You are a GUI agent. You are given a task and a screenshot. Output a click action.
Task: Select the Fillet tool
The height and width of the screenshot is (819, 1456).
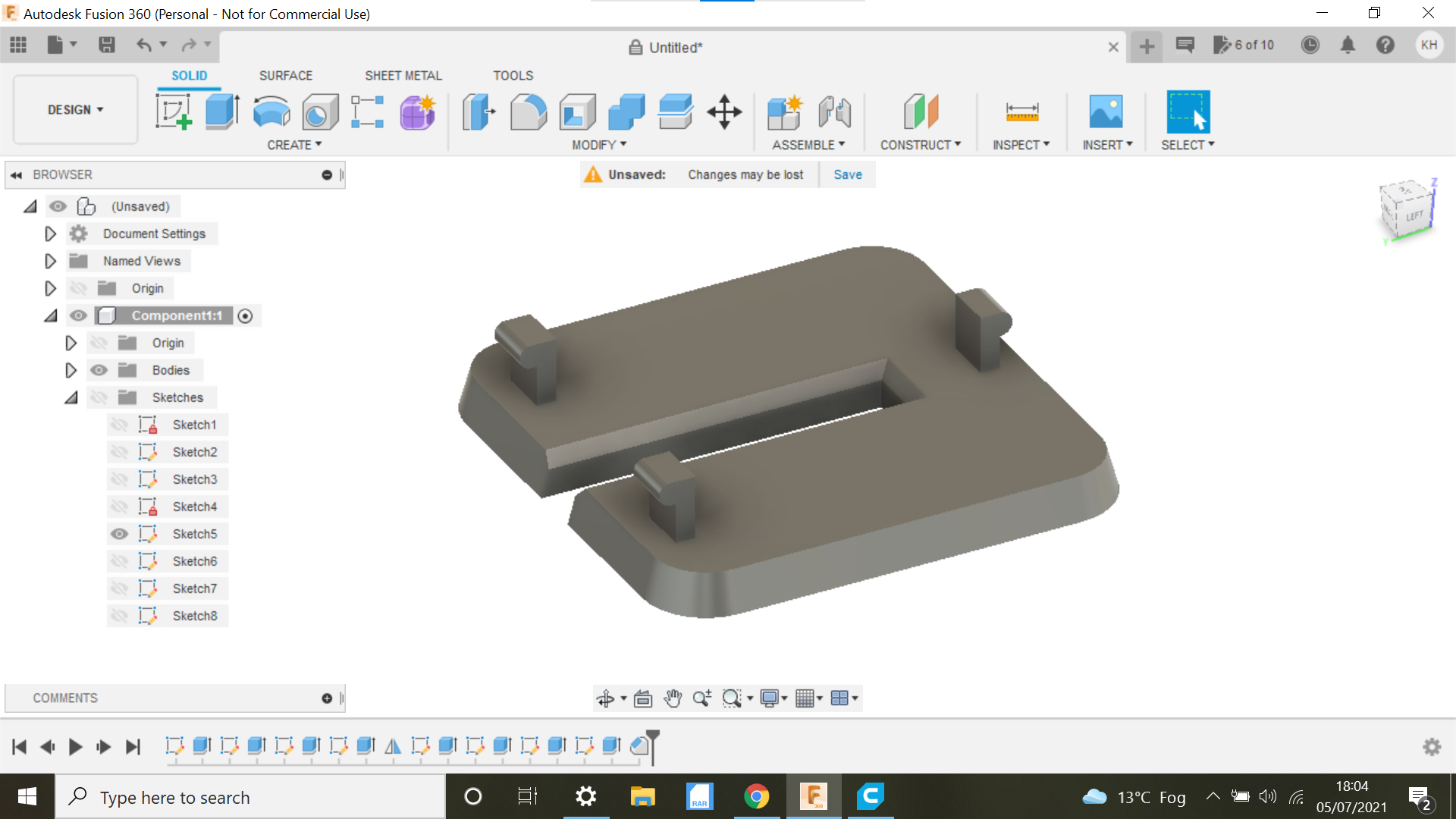[528, 112]
